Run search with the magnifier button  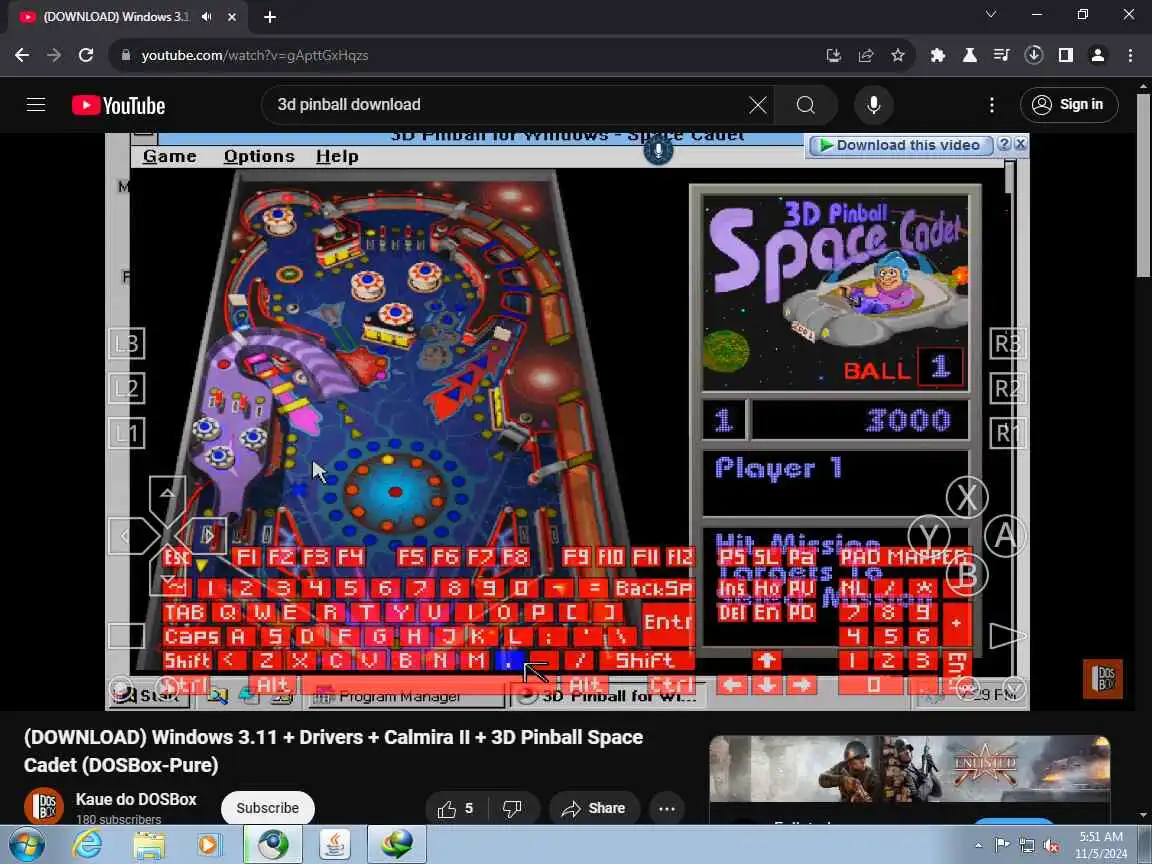[x=806, y=105]
